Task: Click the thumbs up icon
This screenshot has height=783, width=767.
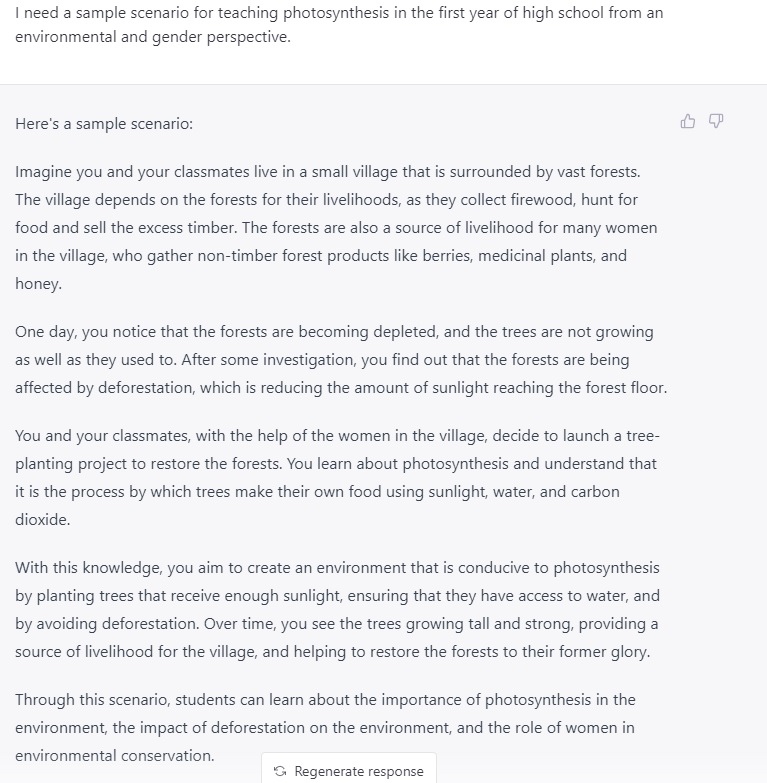Action: pos(688,121)
